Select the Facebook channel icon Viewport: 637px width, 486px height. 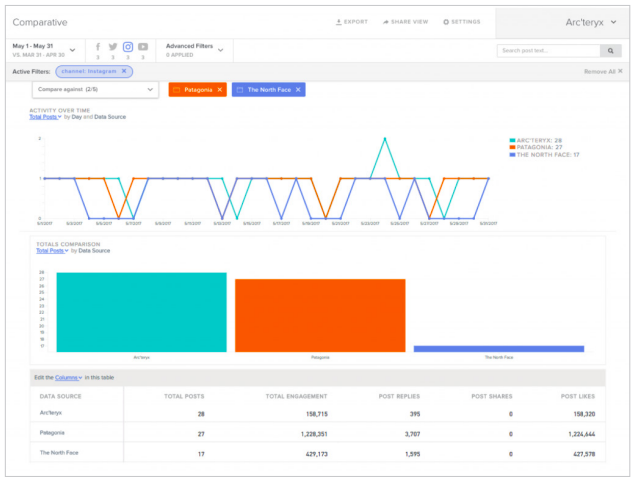pyautogui.click(x=98, y=47)
